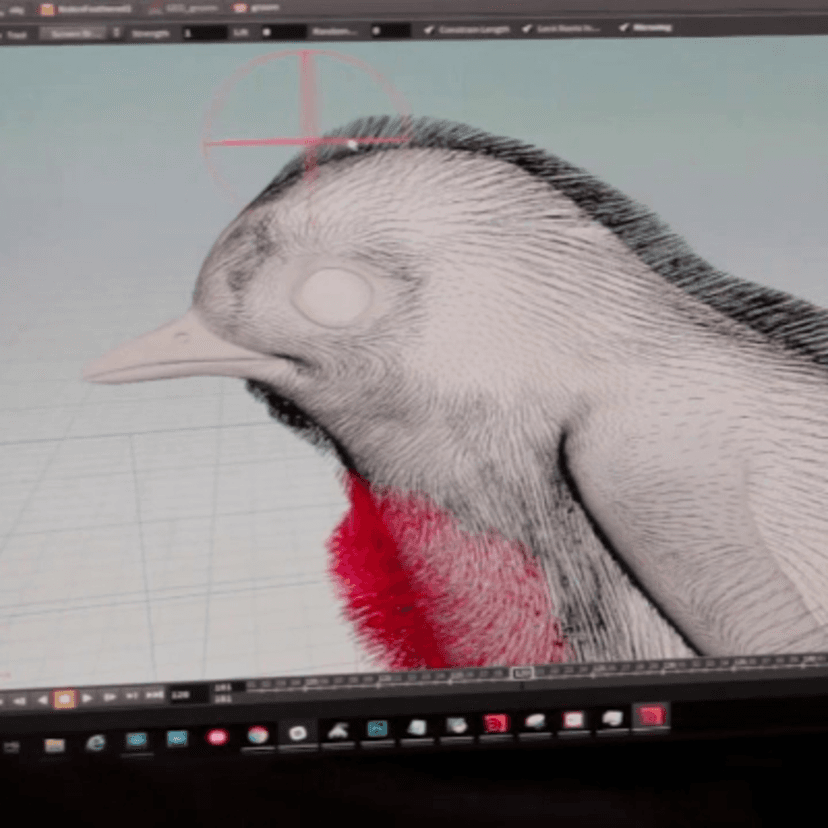Click the orange real-time toggle in playbar
Screen dimensions: 828x828
pos(64,699)
